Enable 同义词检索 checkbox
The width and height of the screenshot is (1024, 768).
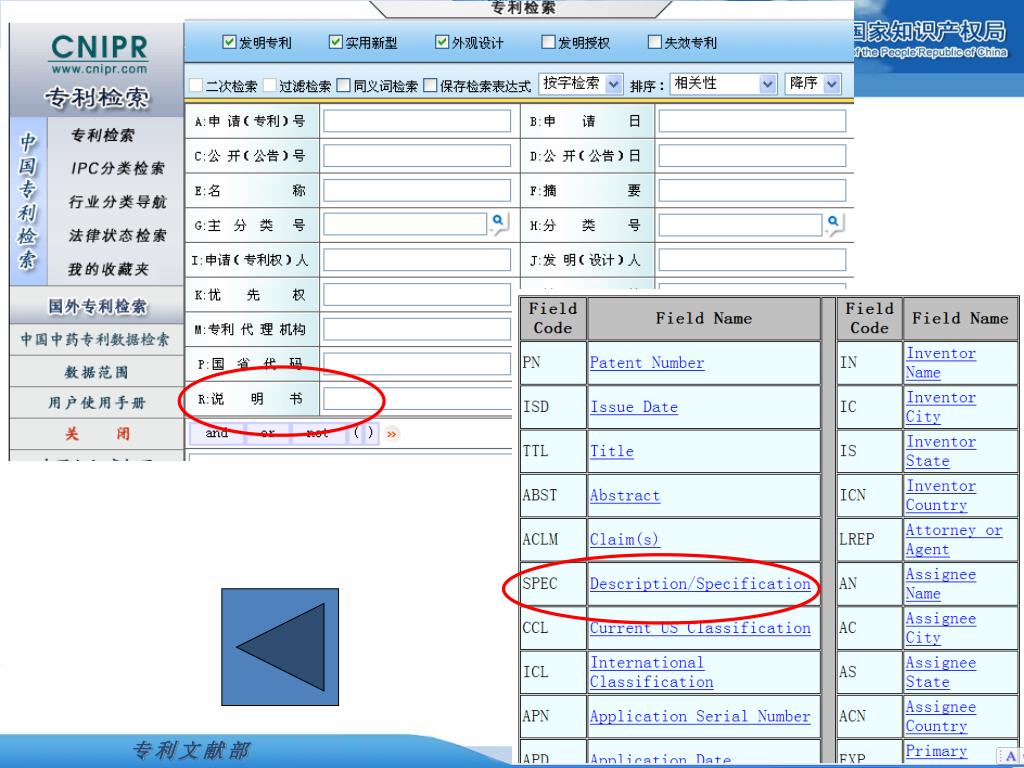point(344,85)
